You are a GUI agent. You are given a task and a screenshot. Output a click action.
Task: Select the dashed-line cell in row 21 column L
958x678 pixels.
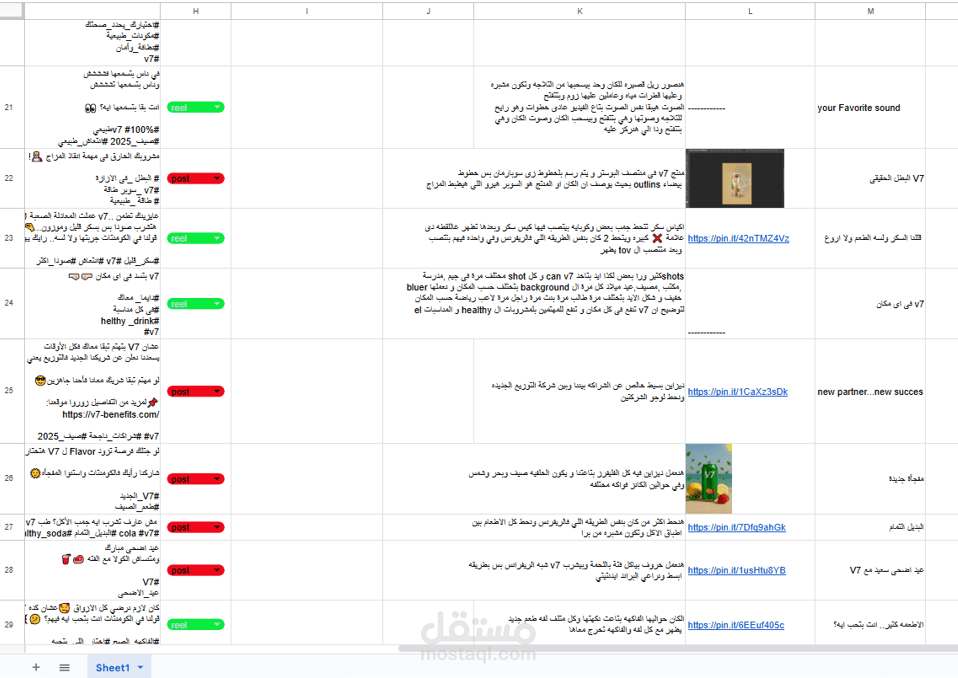pos(750,108)
